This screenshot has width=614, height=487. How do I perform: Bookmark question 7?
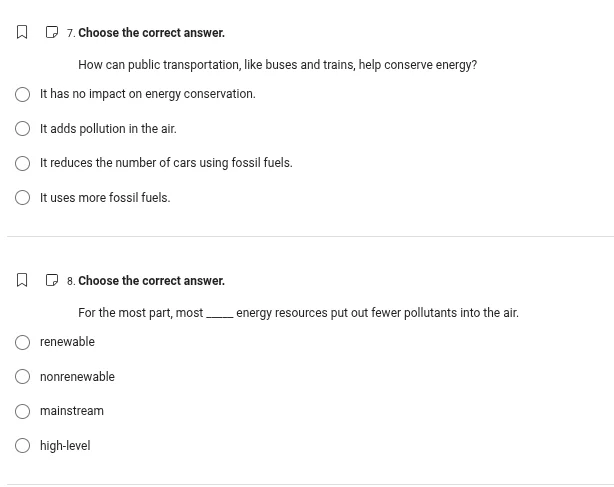point(22,33)
